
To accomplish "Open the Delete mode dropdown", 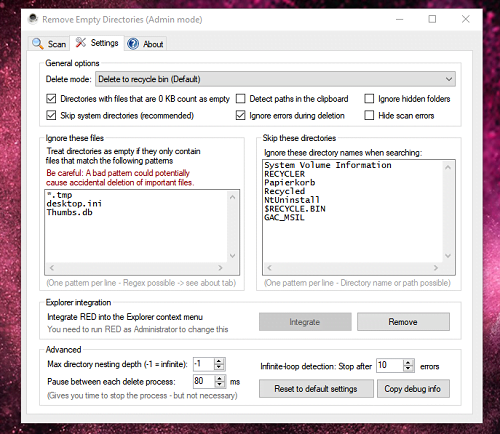I will pos(275,79).
